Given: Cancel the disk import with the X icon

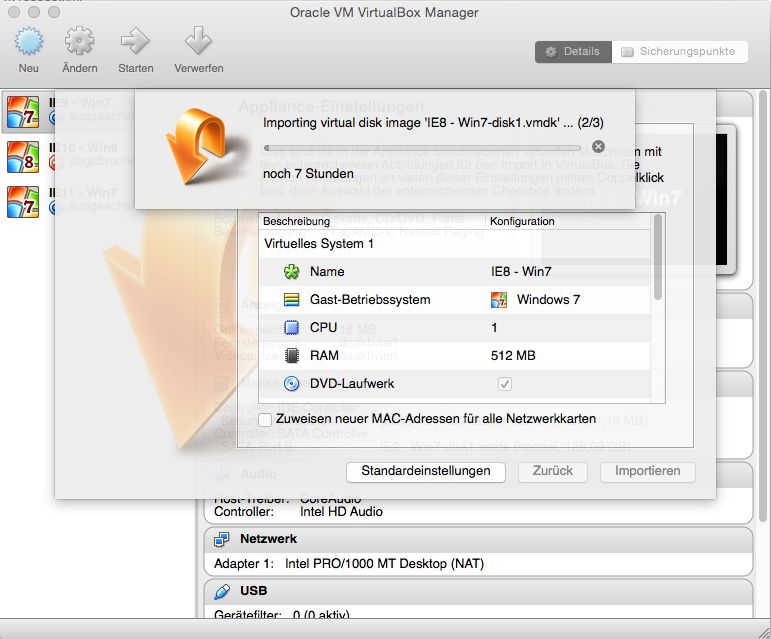Looking at the screenshot, I should tap(598, 147).
